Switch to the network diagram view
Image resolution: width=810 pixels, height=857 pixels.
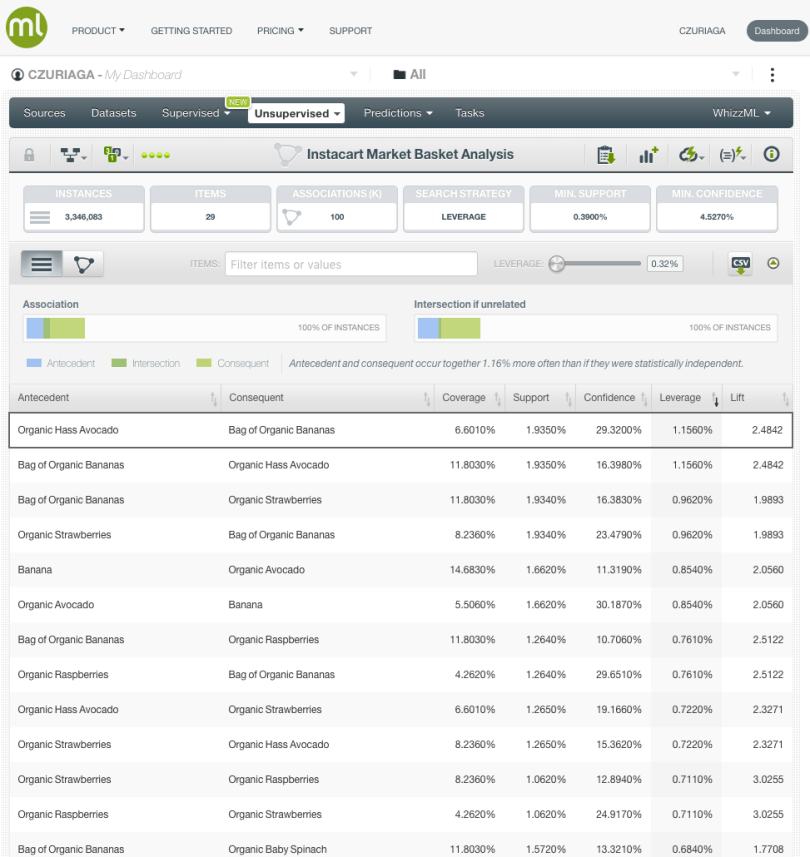(x=82, y=263)
